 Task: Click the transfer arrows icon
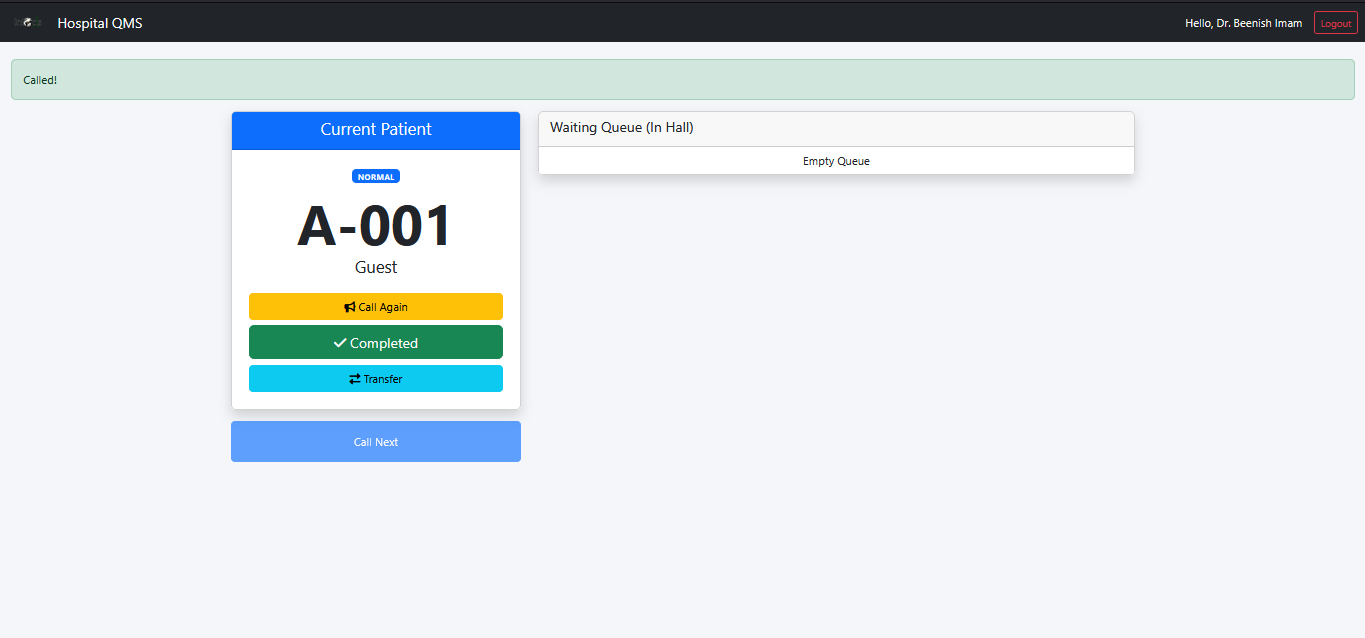click(355, 379)
